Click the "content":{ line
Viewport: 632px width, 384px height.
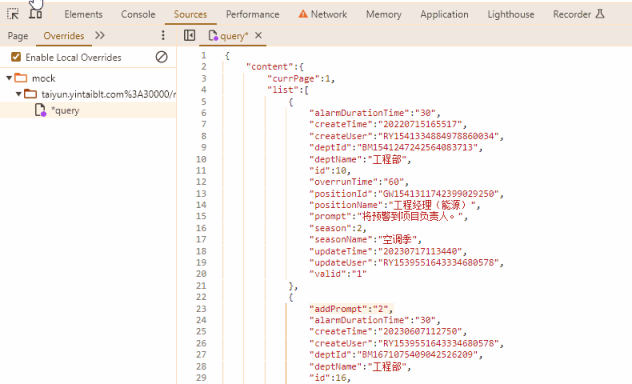point(275,66)
